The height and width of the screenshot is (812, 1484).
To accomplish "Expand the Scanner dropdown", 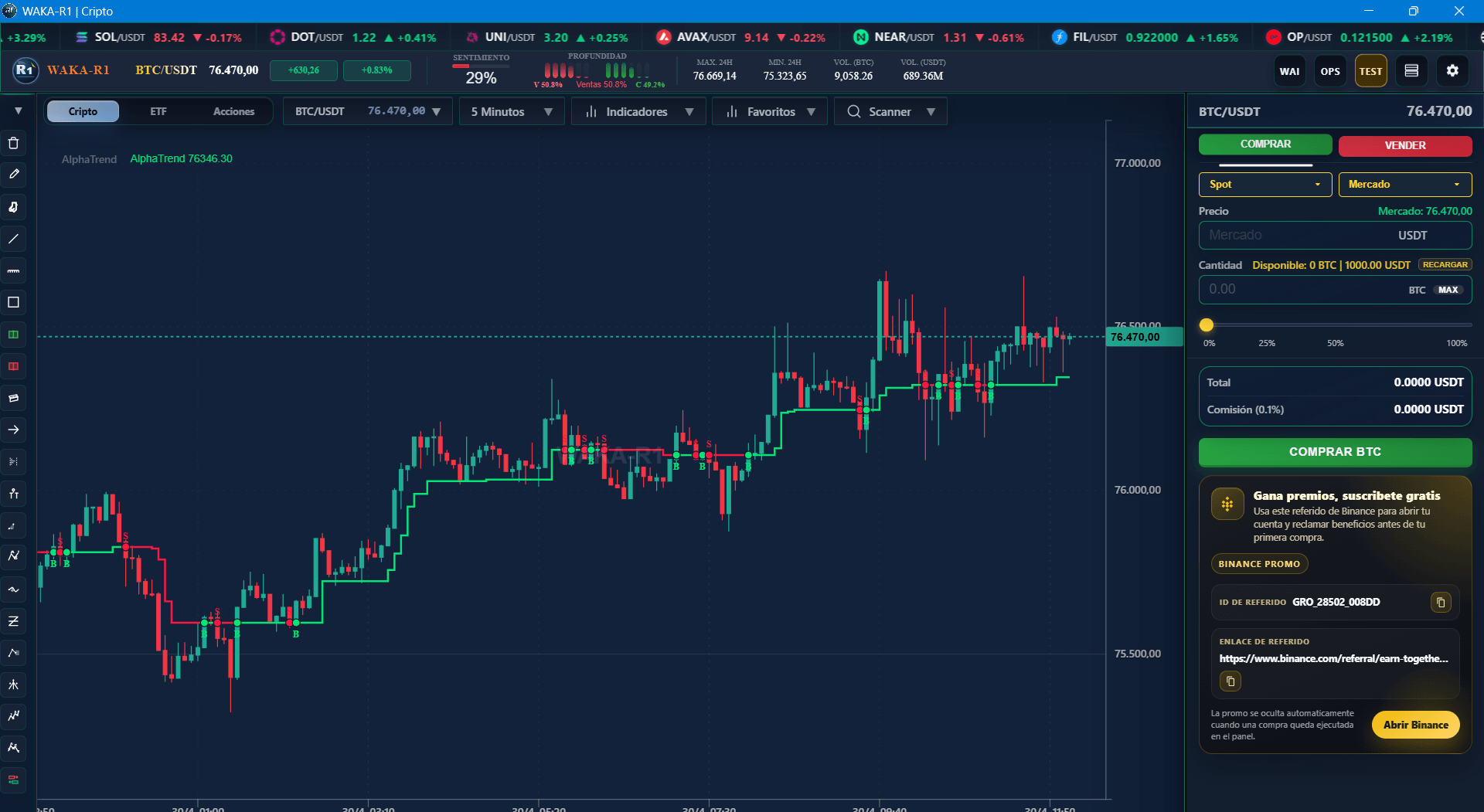I will click(x=890, y=111).
